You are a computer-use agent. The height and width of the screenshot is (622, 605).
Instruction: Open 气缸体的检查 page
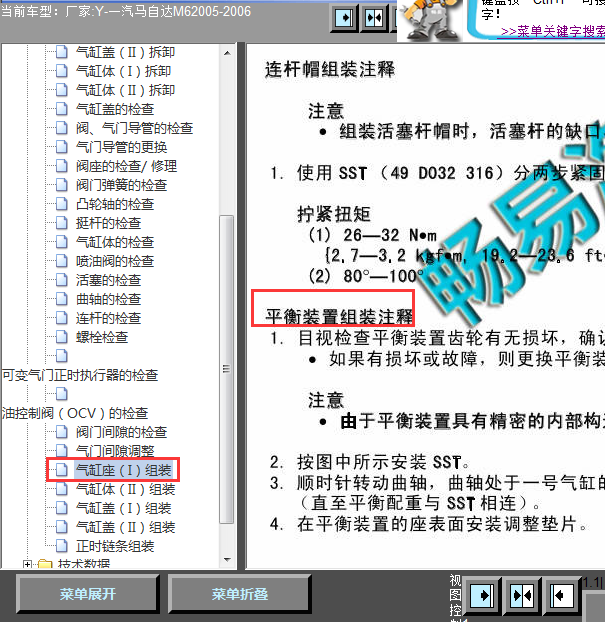115,242
